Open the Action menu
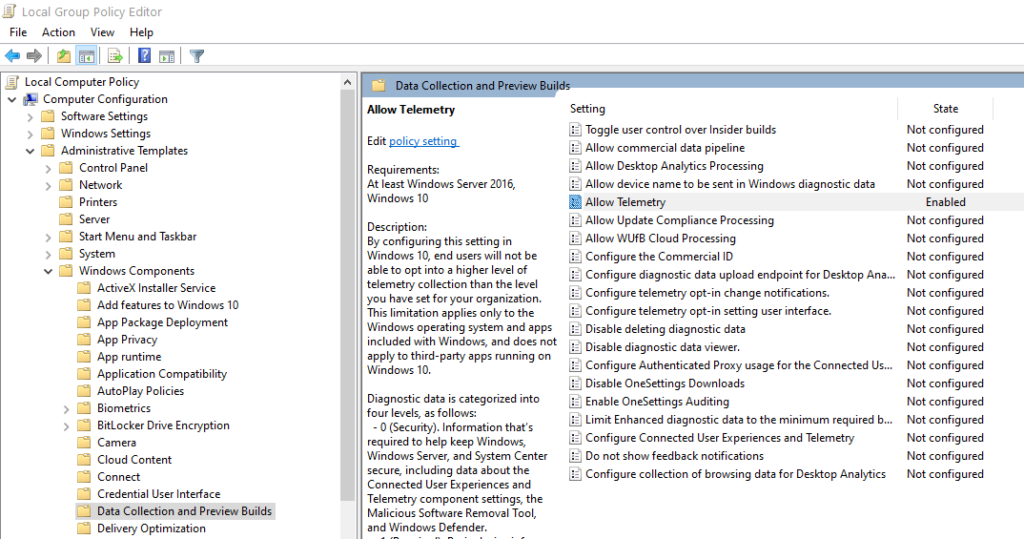Screen dimensions: 1024x539 (x=58, y=32)
